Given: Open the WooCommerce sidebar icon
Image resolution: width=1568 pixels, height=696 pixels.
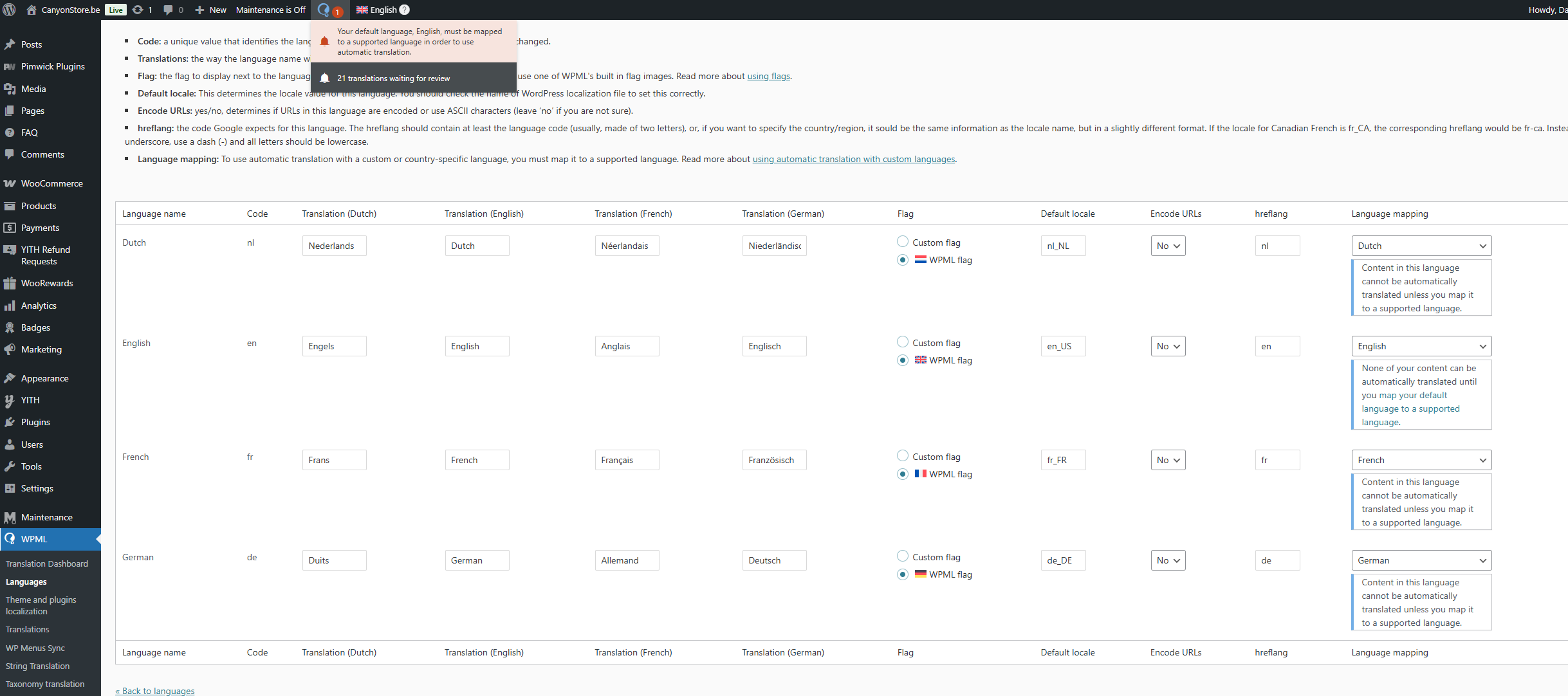Looking at the screenshot, I should pos(10,183).
